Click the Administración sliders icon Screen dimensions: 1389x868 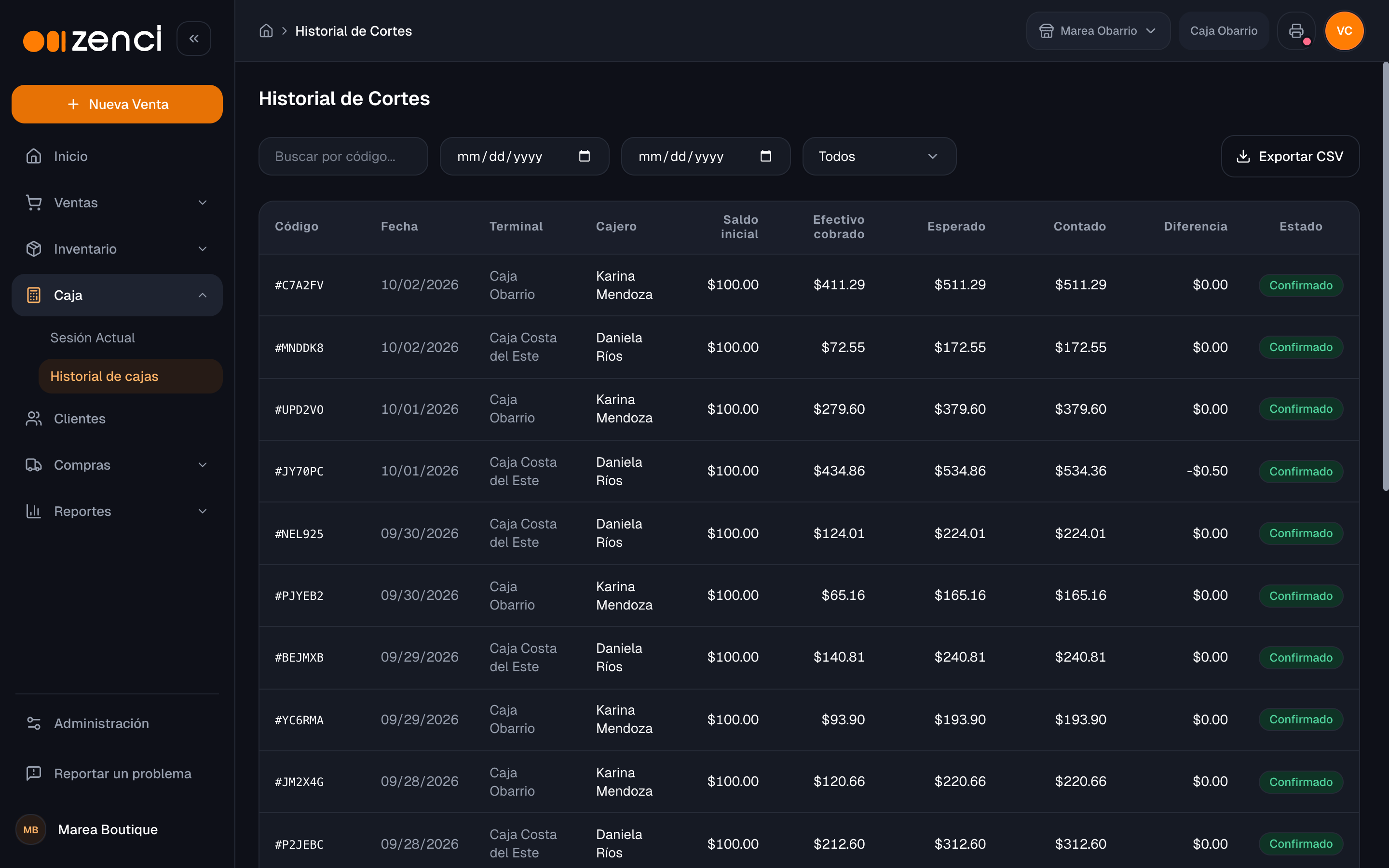pyautogui.click(x=34, y=723)
